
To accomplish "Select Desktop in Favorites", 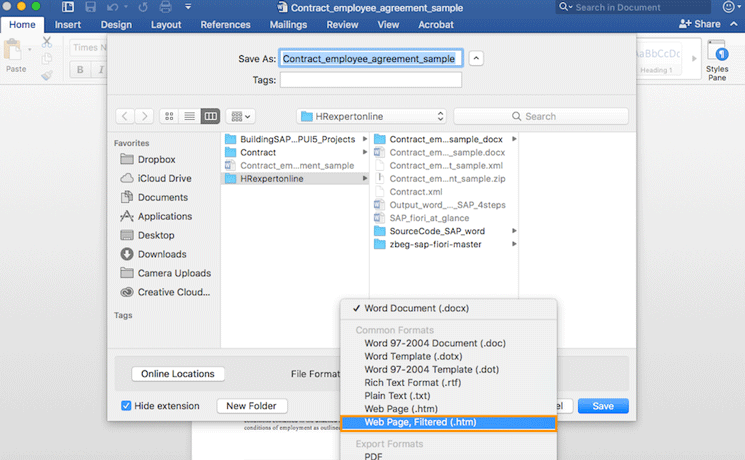I will 147,235.
